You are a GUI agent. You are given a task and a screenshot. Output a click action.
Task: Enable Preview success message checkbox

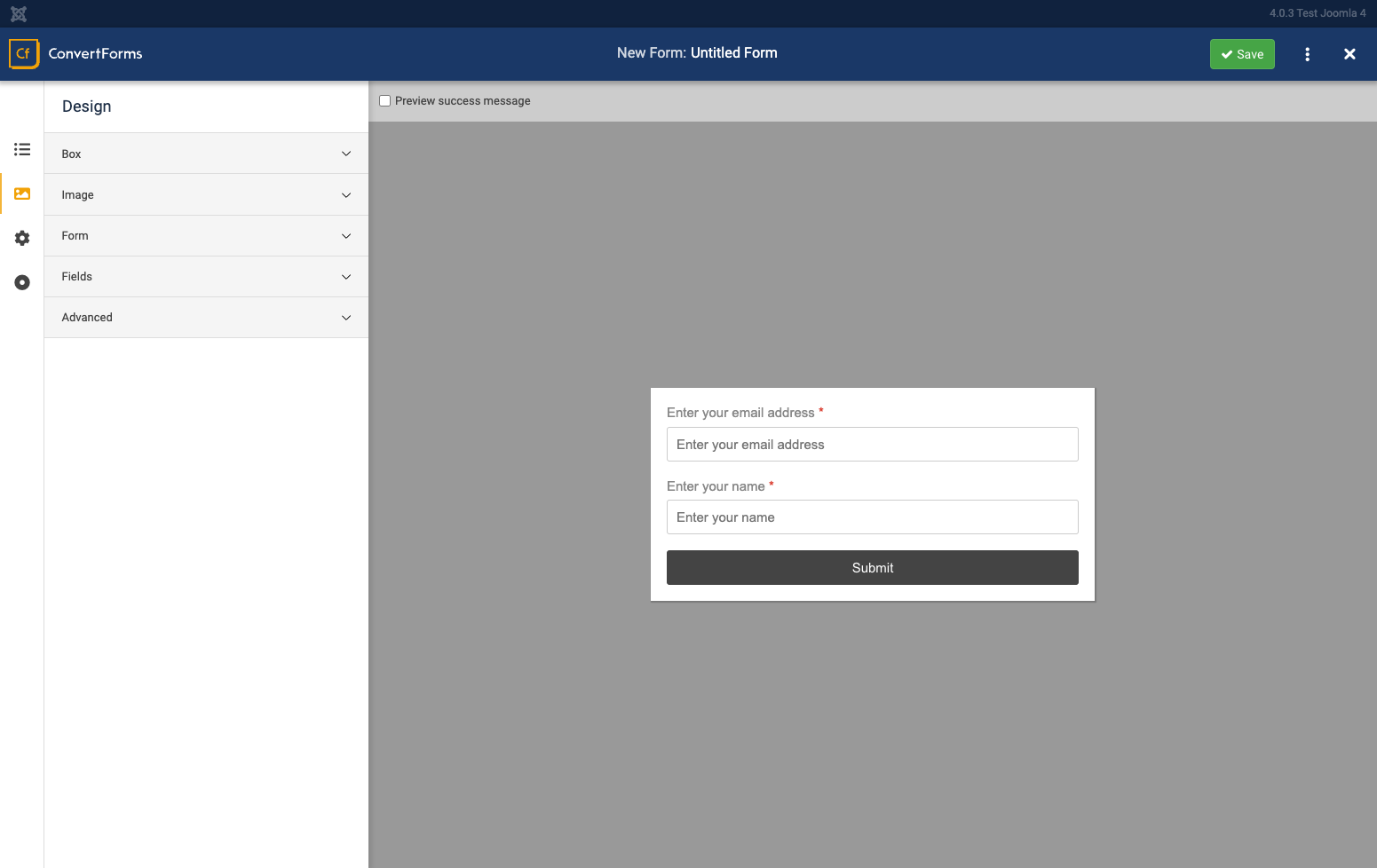pos(385,101)
